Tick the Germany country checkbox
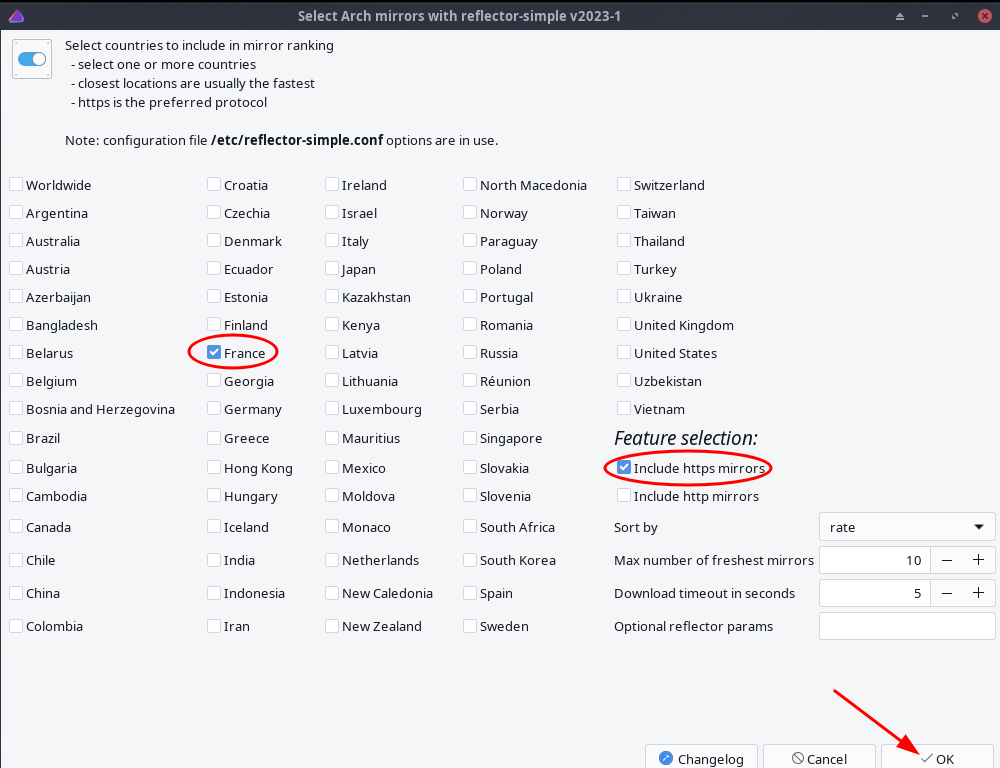 pyautogui.click(x=215, y=409)
